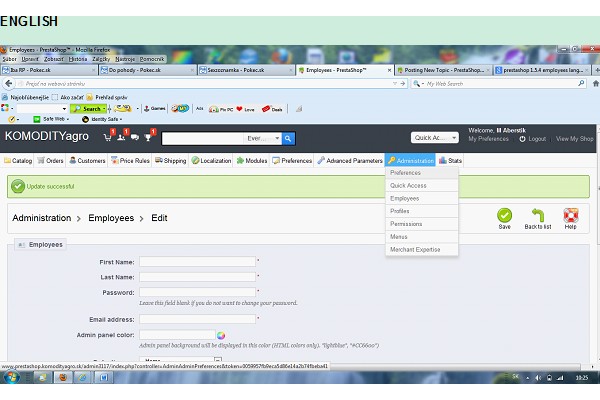The width and height of the screenshot is (600, 400).
Task: Select Employees in Administration dropdown
Action: [x=422, y=199]
